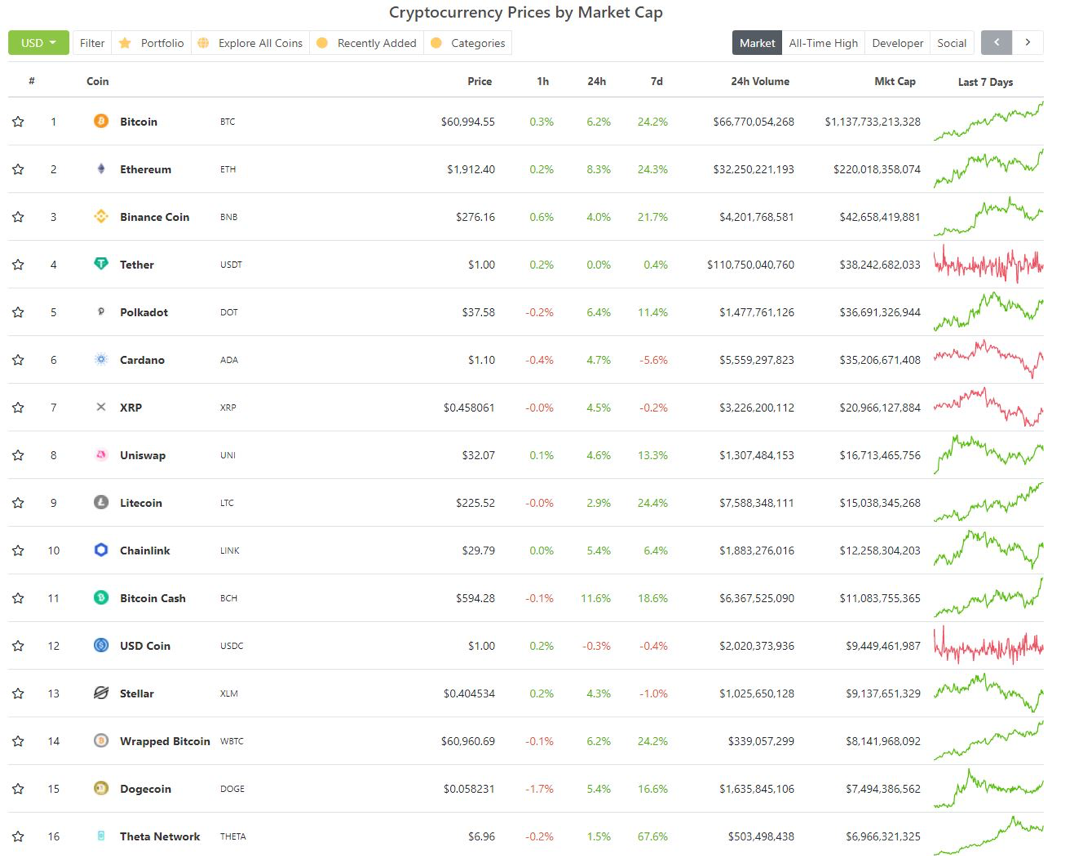This screenshot has width=1077, height=856.
Task: Toggle the Dogecoin favorite star
Action: (18, 789)
